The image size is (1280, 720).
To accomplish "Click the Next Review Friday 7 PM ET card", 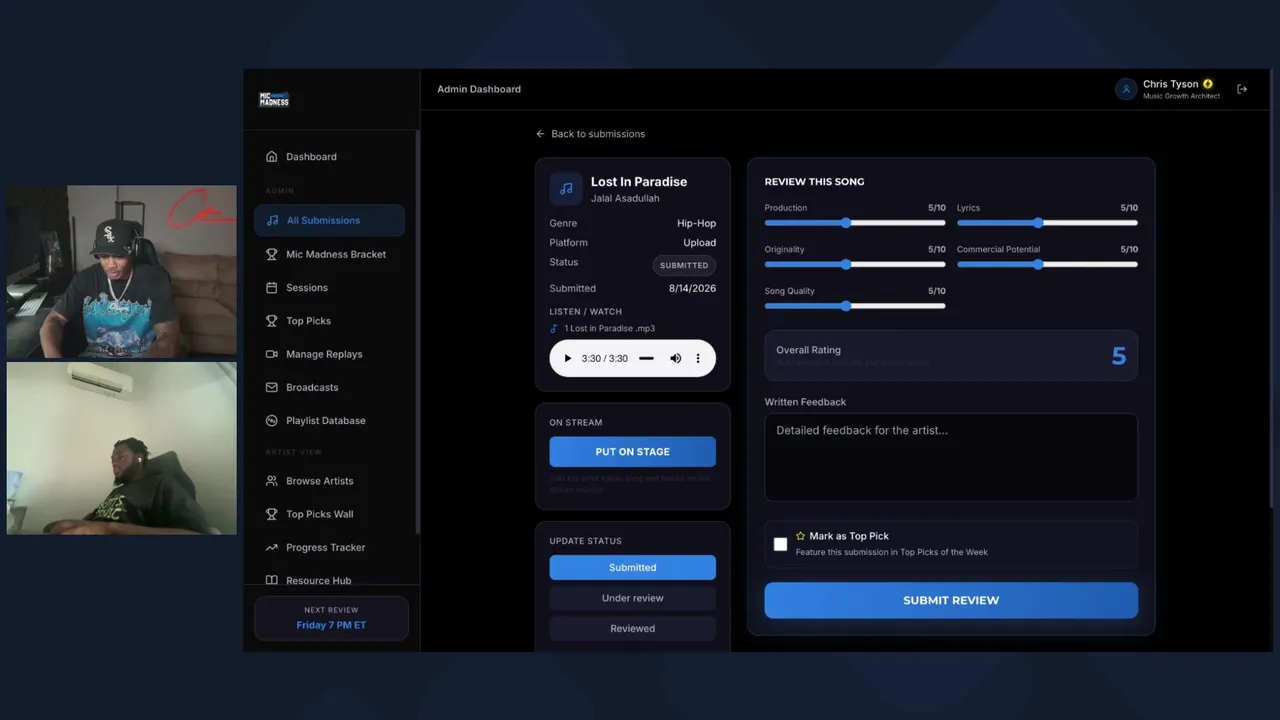I will pyautogui.click(x=331, y=618).
